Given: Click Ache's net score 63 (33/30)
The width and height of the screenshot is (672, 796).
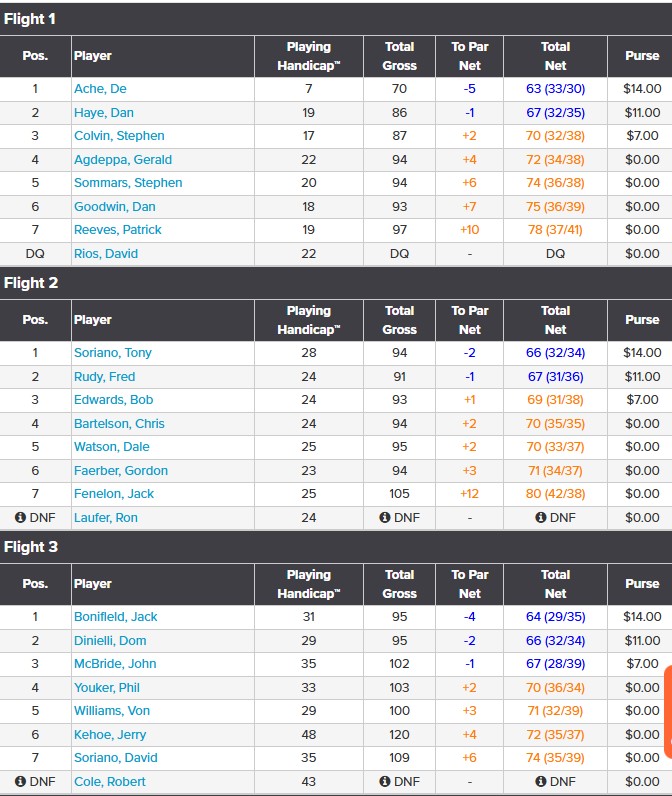Looking at the screenshot, I should pos(555,89).
